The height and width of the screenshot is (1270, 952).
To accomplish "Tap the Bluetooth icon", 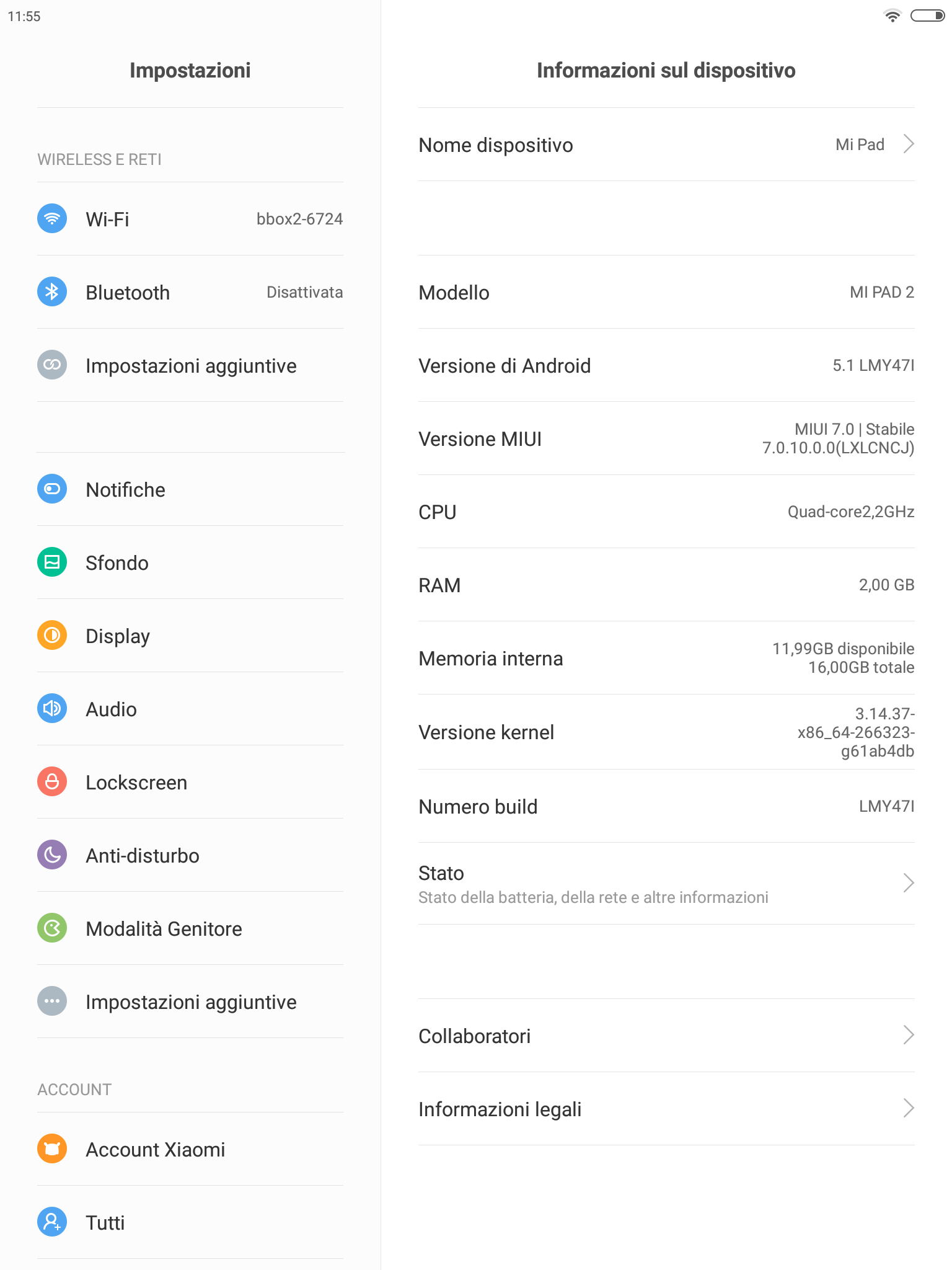I will point(52,291).
